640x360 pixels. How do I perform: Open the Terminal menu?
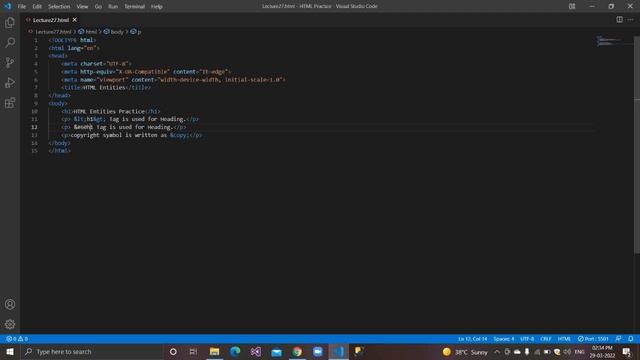(135, 7)
